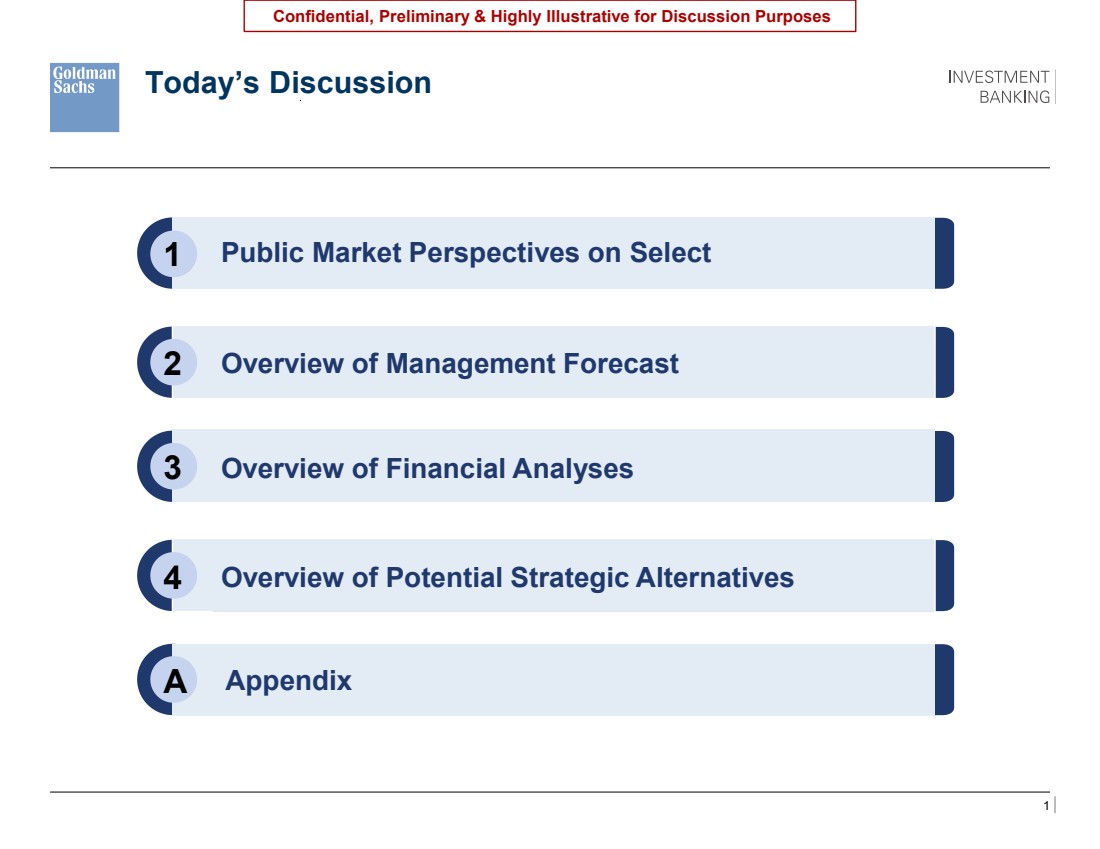Click dark blue end cap of section 3

point(944,467)
